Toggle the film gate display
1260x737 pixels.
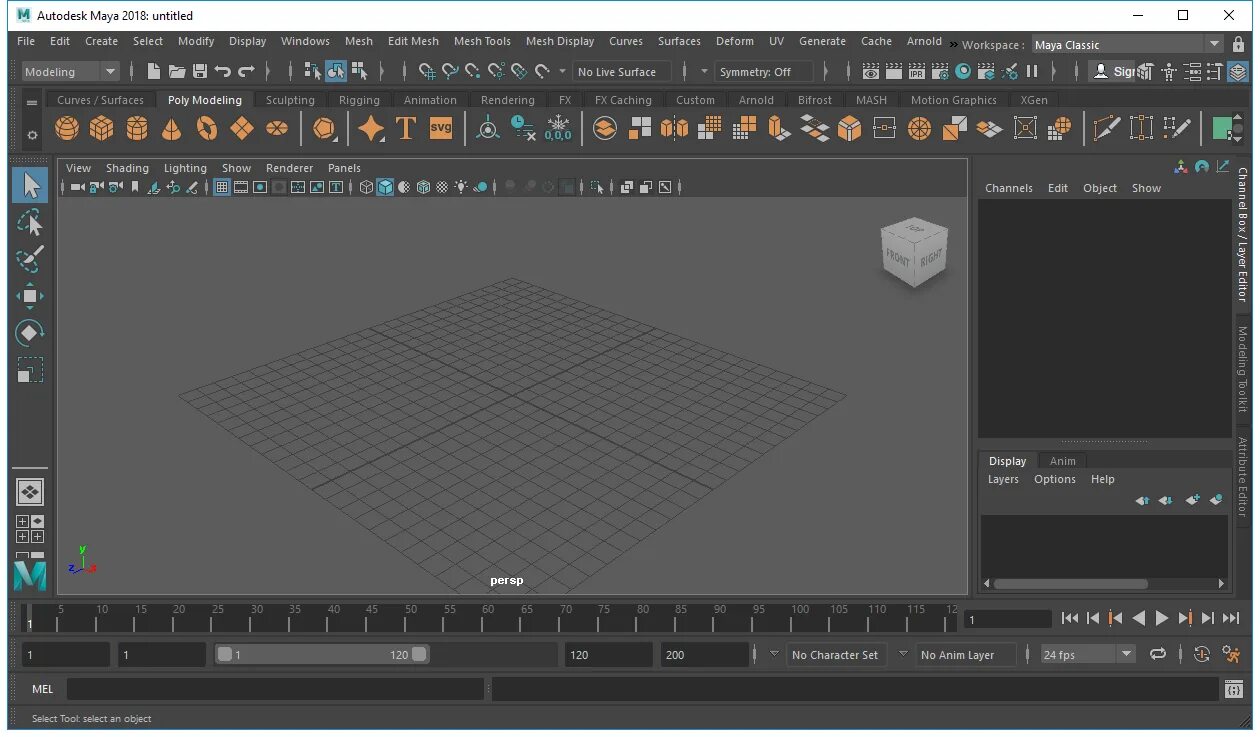pos(241,187)
